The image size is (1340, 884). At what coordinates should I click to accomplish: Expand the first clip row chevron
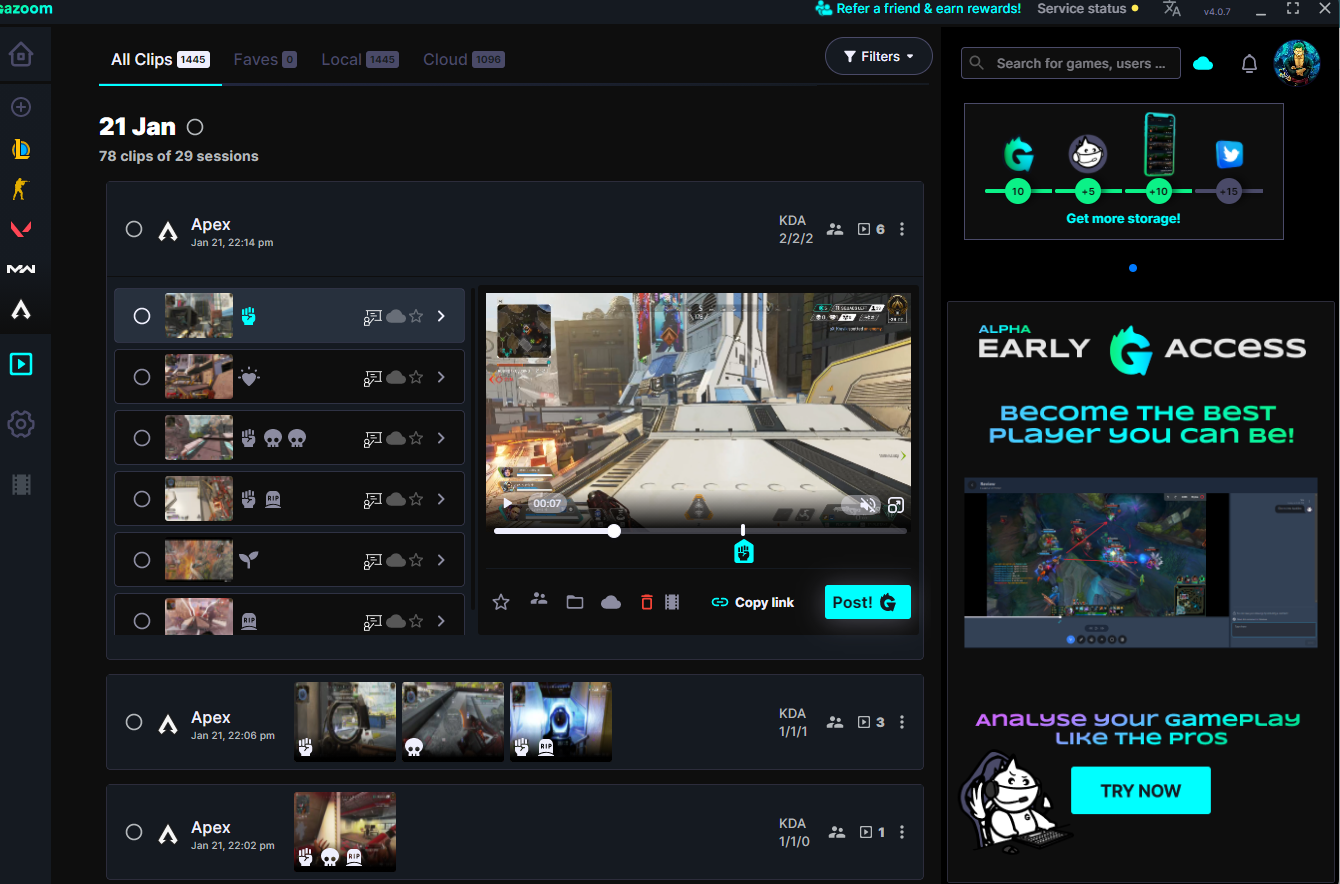tap(441, 316)
